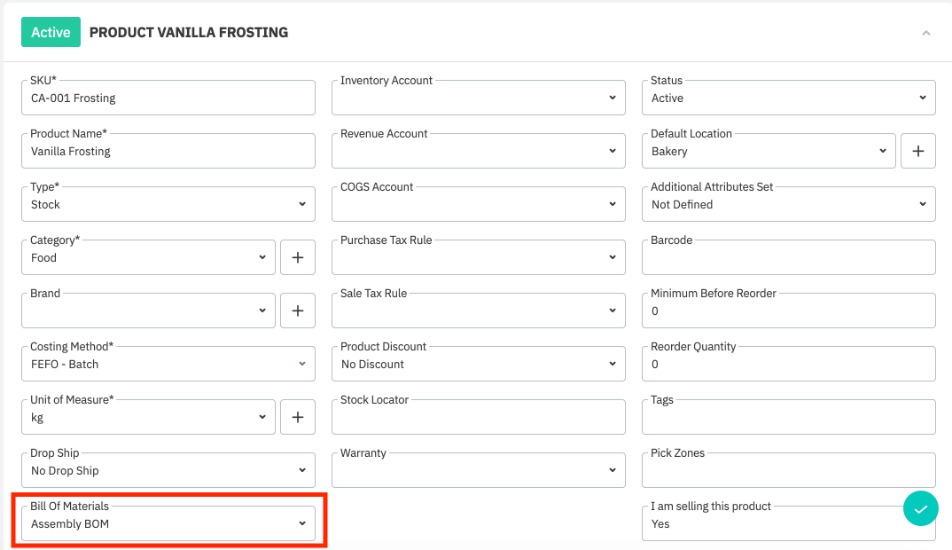The image size is (952, 550).
Task: Open the Drop Ship dropdown
Action: pyautogui.click(x=168, y=470)
